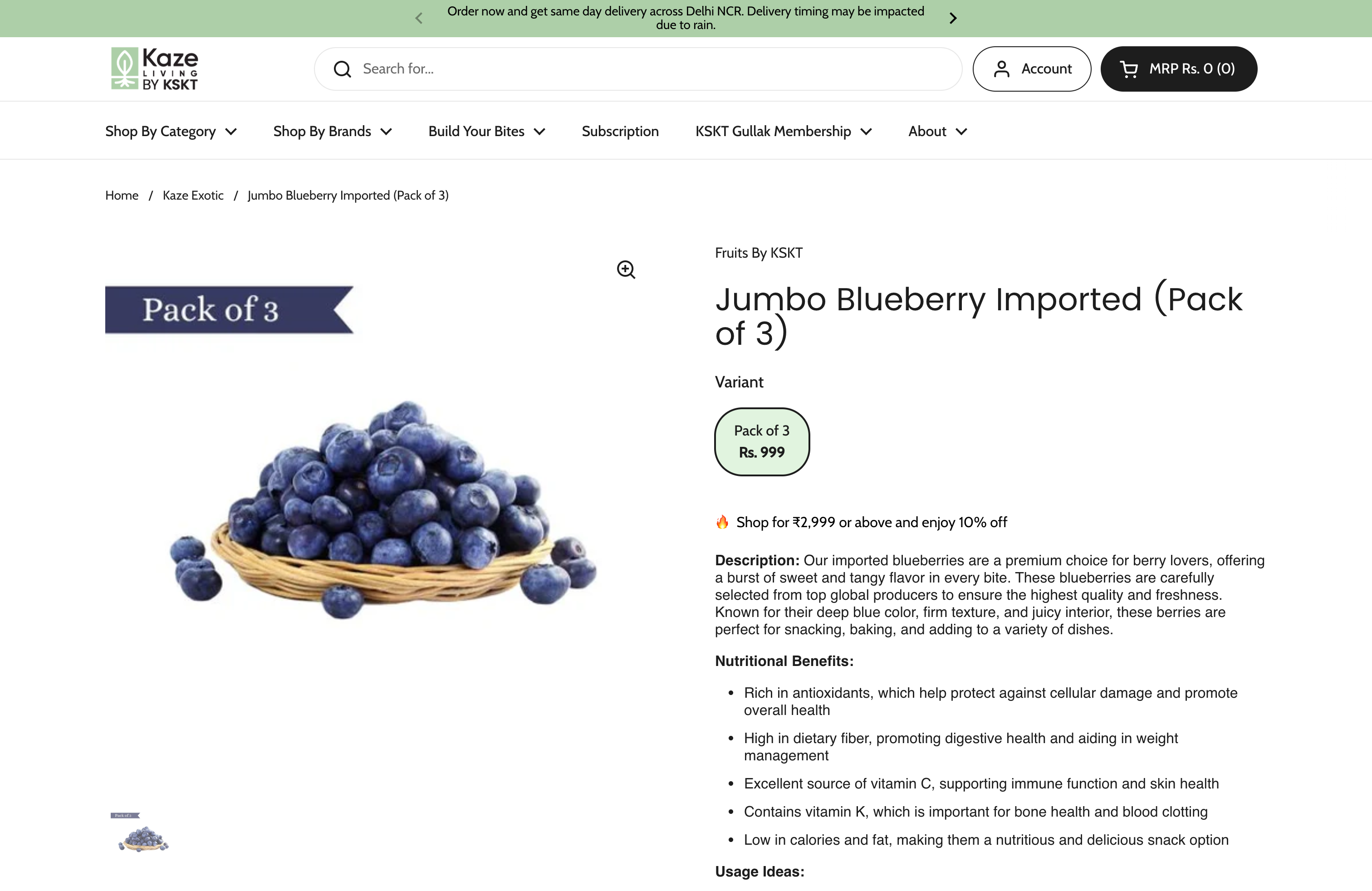1372x891 pixels.
Task: Expand KSKT Gullak Membership menu
Action: tap(784, 132)
